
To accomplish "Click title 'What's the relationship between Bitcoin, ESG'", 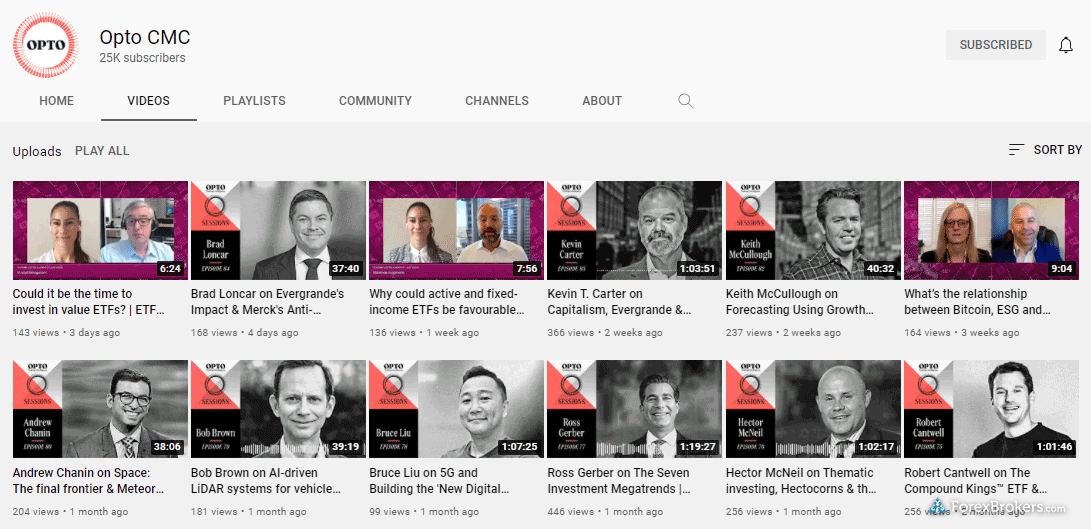I will (978, 302).
